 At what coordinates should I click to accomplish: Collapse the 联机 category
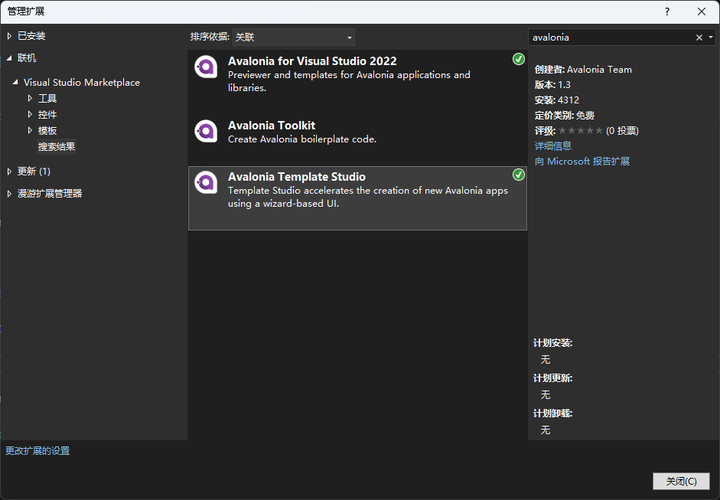tap(10, 58)
